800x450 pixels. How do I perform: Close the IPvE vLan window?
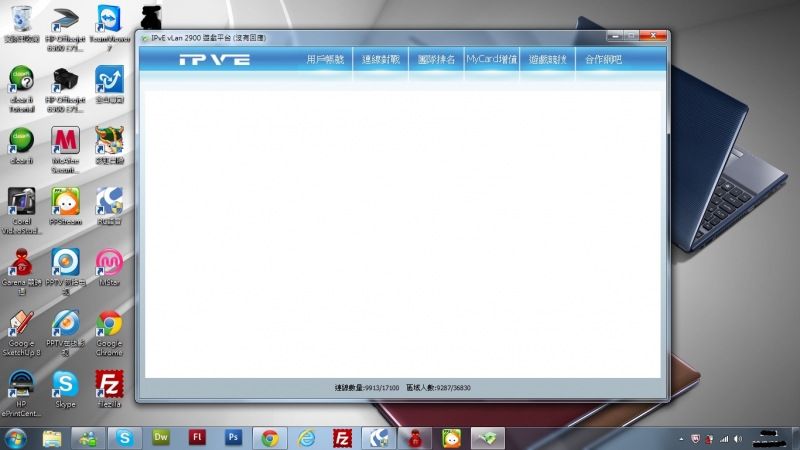pyautogui.click(x=653, y=35)
